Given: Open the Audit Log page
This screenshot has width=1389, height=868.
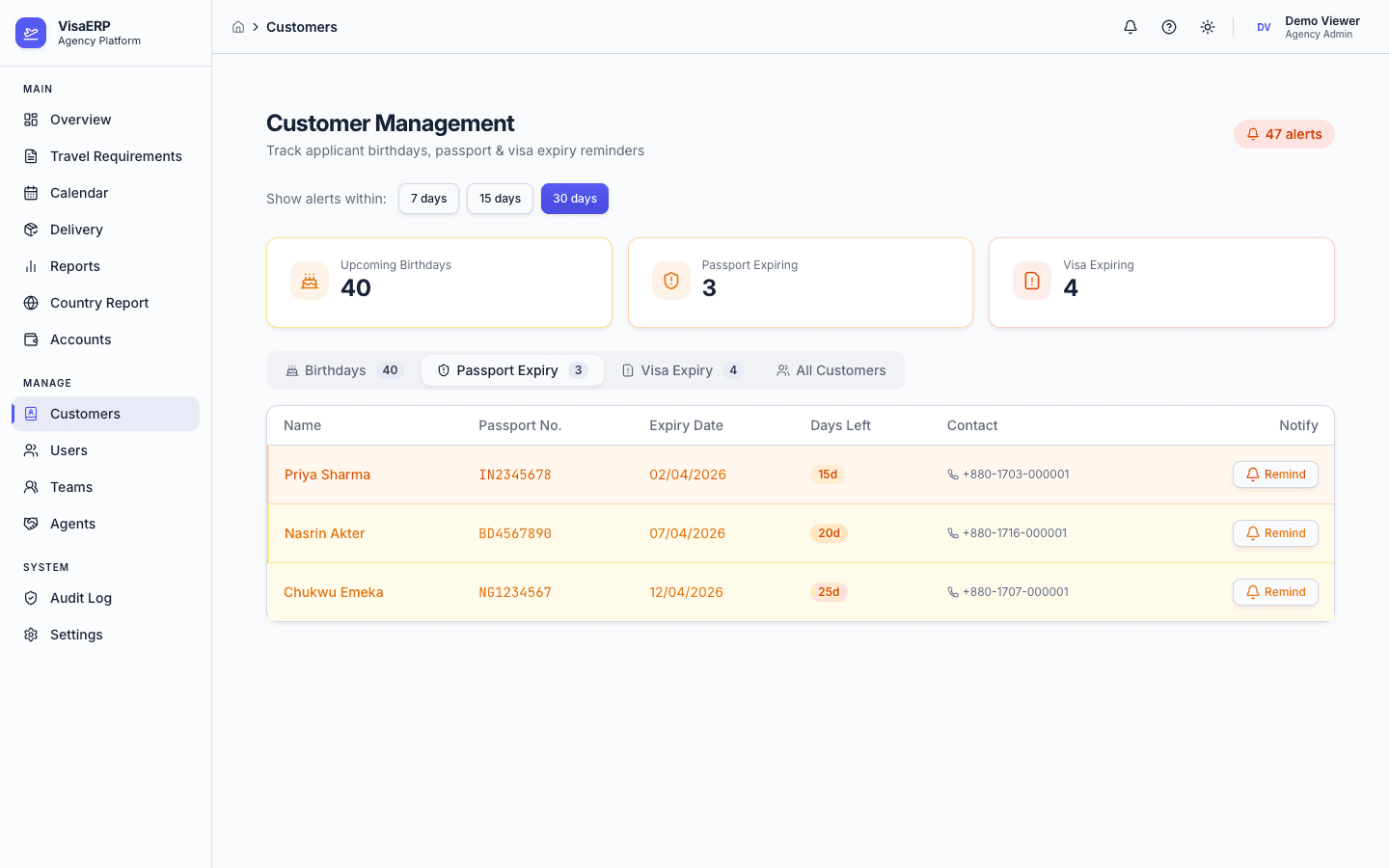Looking at the screenshot, I should pos(78,598).
